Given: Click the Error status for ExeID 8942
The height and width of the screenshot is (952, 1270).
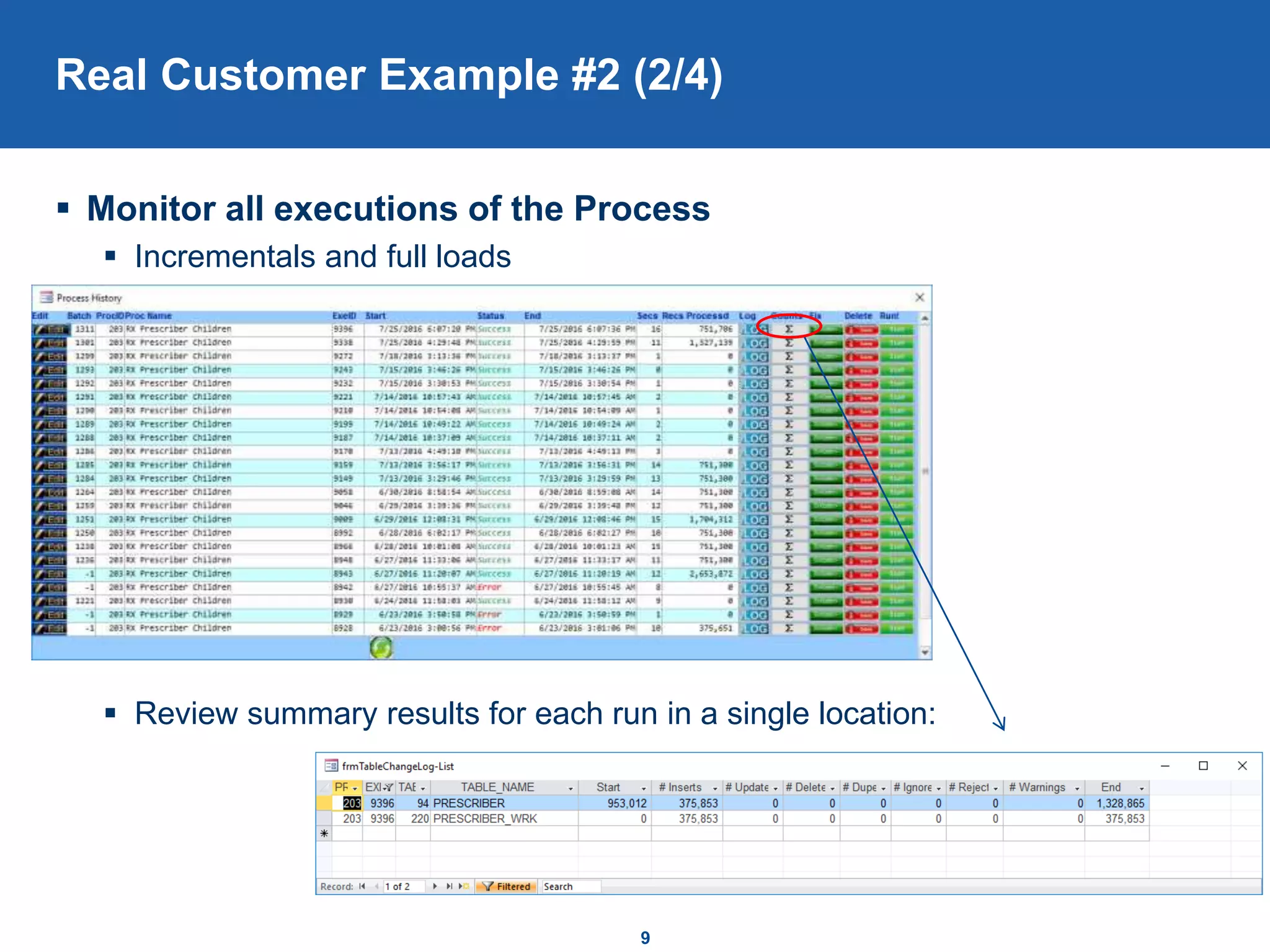Looking at the screenshot, I should [489, 588].
